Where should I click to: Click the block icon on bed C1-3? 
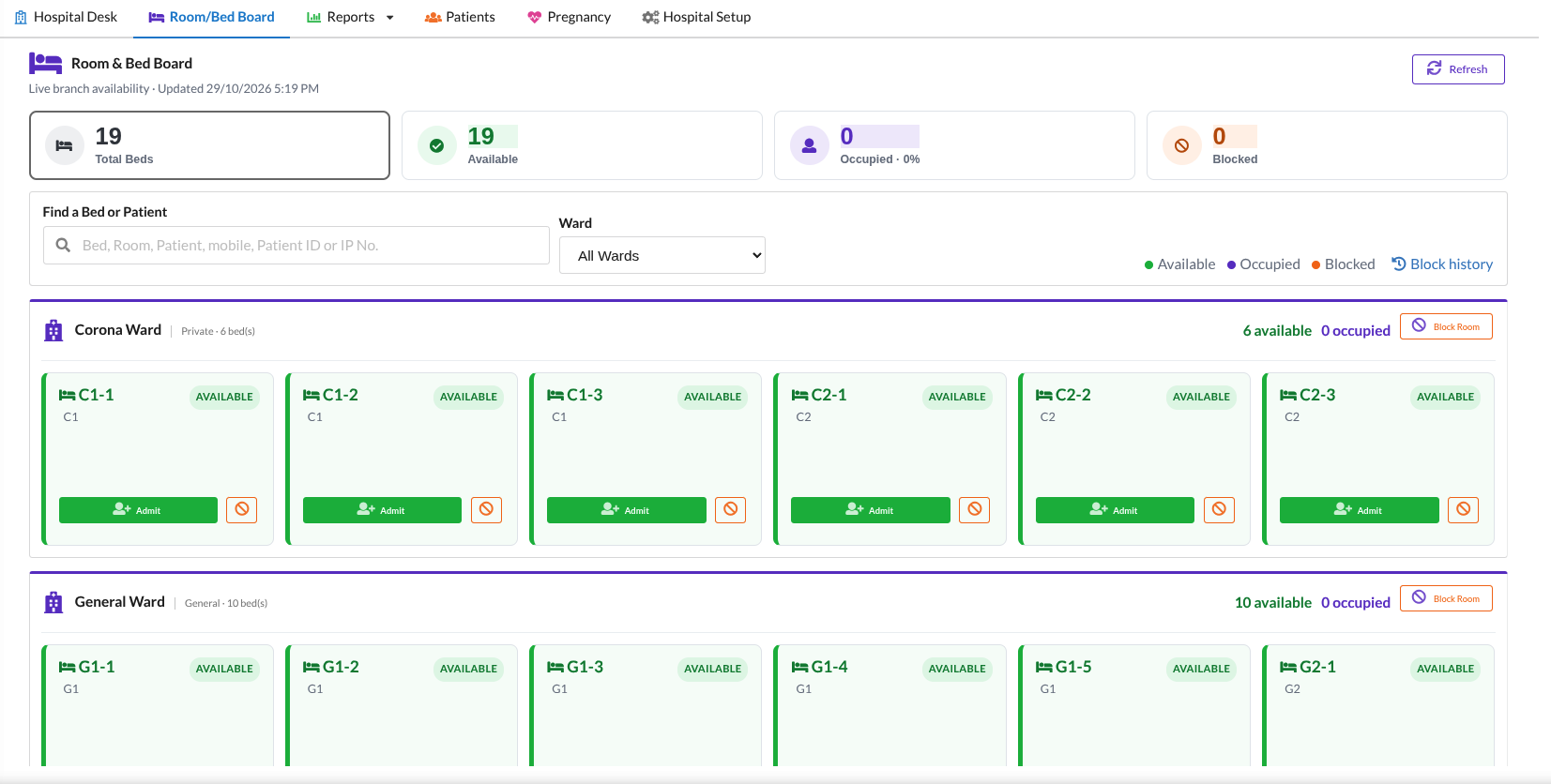tap(730, 509)
